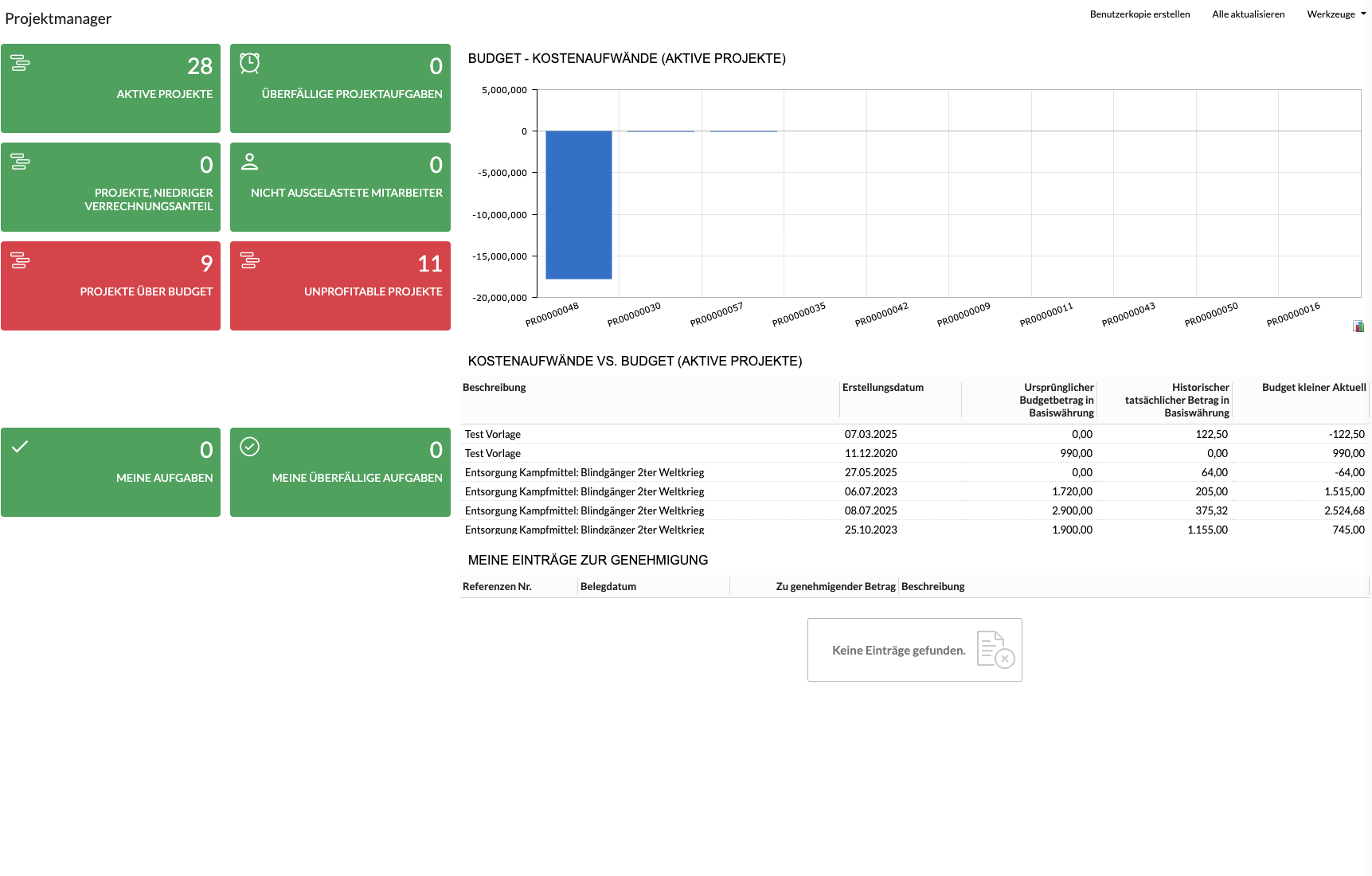Screen dimensions: 1372x876
Task: Click the document icon in the no-entries box
Action: tap(995, 650)
